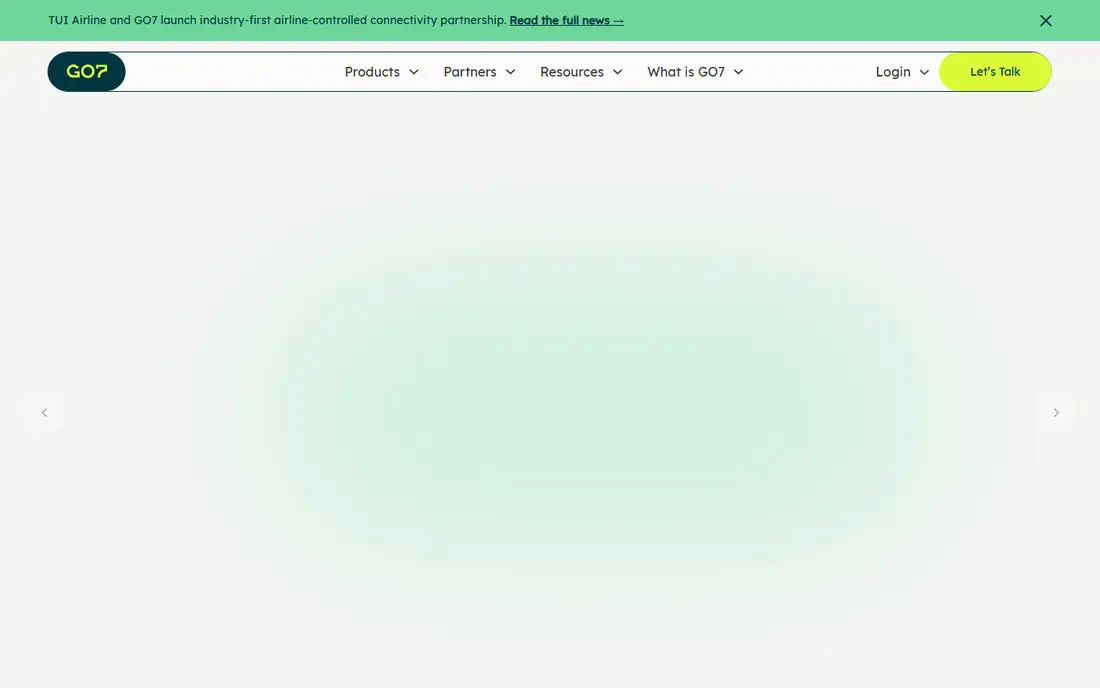Click the GO7 logo
The image size is (1100, 688).
86,72
